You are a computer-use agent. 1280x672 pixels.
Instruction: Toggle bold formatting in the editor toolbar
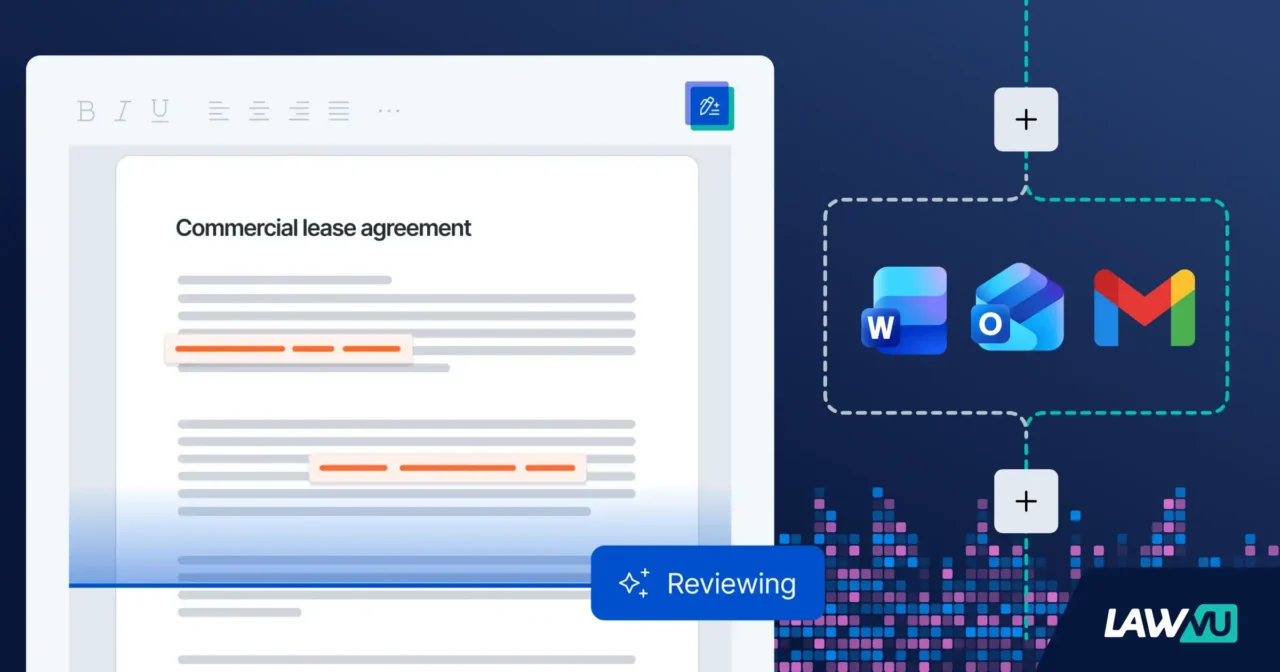click(x=86, y=111)
